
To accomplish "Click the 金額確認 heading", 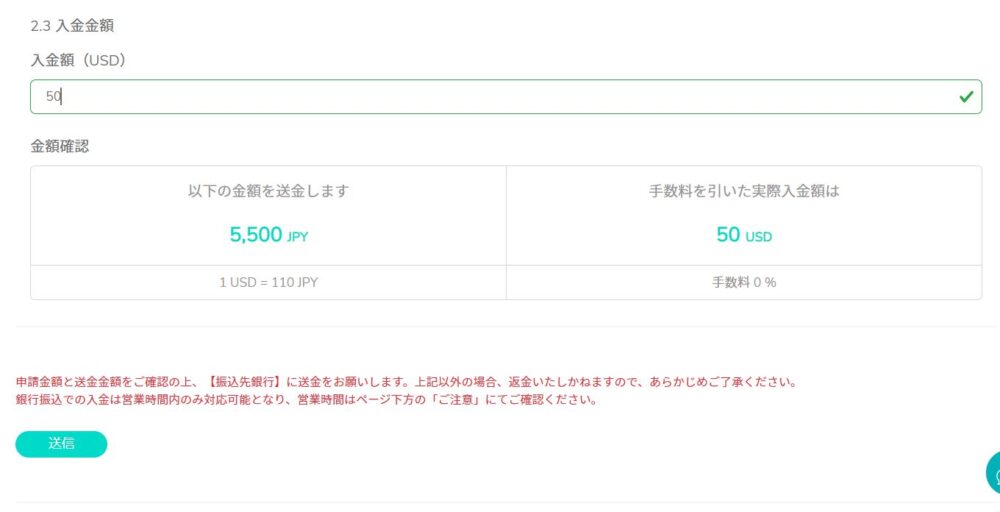I will 60,146.
